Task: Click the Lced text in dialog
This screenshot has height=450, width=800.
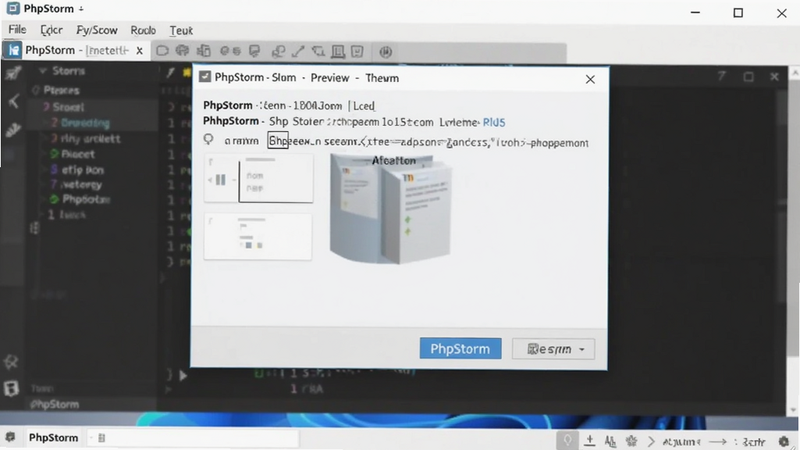Action: (x=364, y=106)
